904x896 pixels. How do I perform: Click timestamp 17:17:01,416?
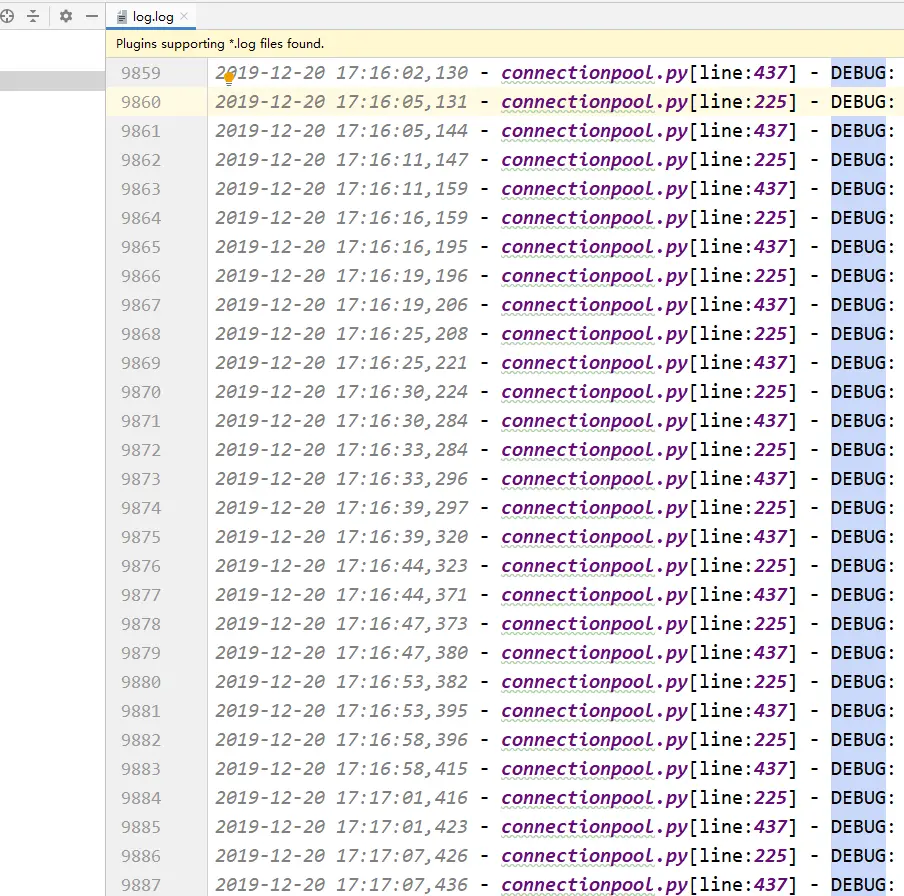(x=402, y=798)
